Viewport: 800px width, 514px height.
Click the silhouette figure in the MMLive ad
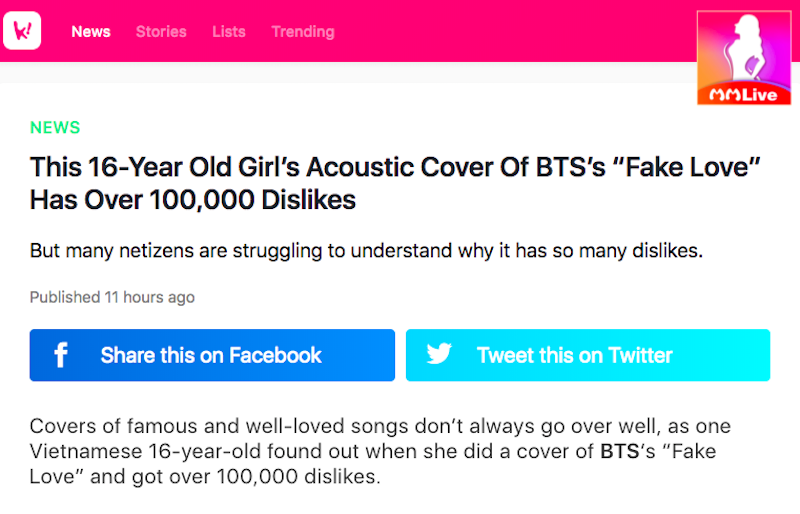746,49
